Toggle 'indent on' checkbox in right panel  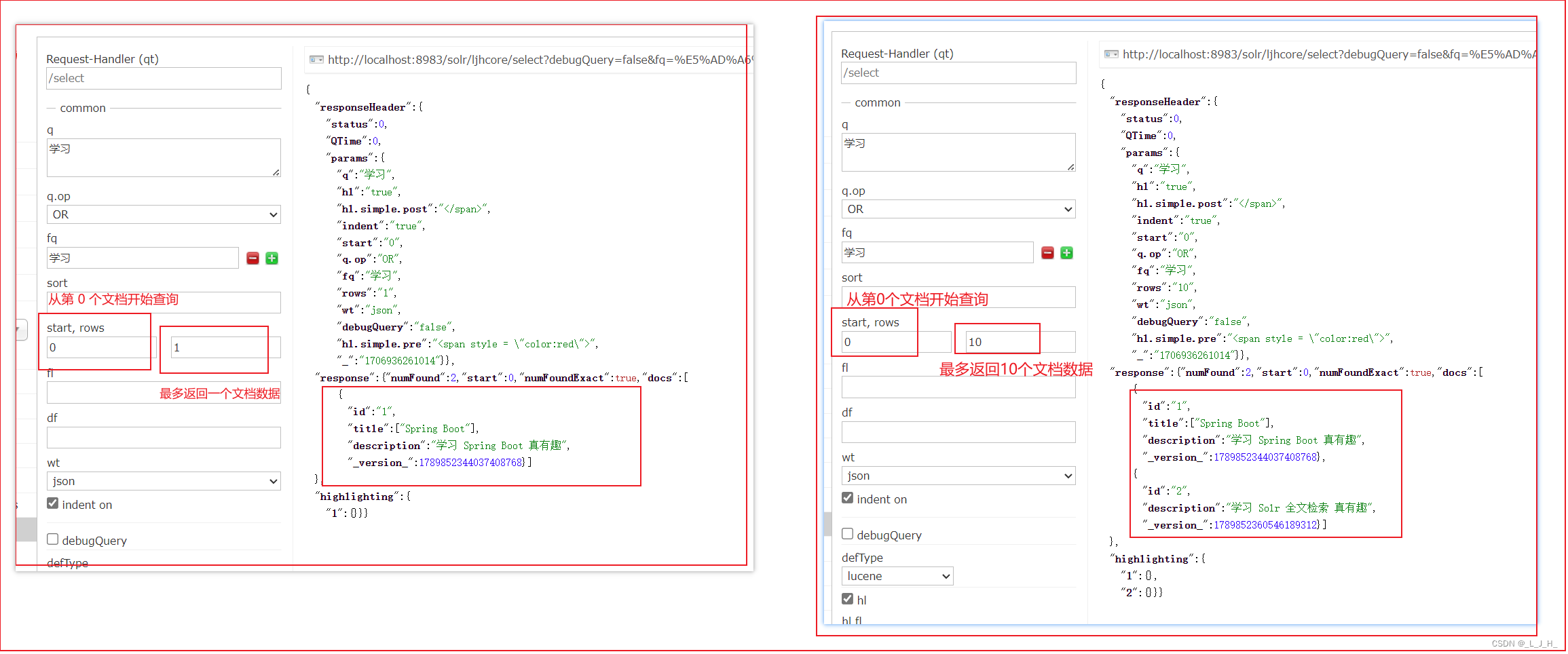(847, 498)
